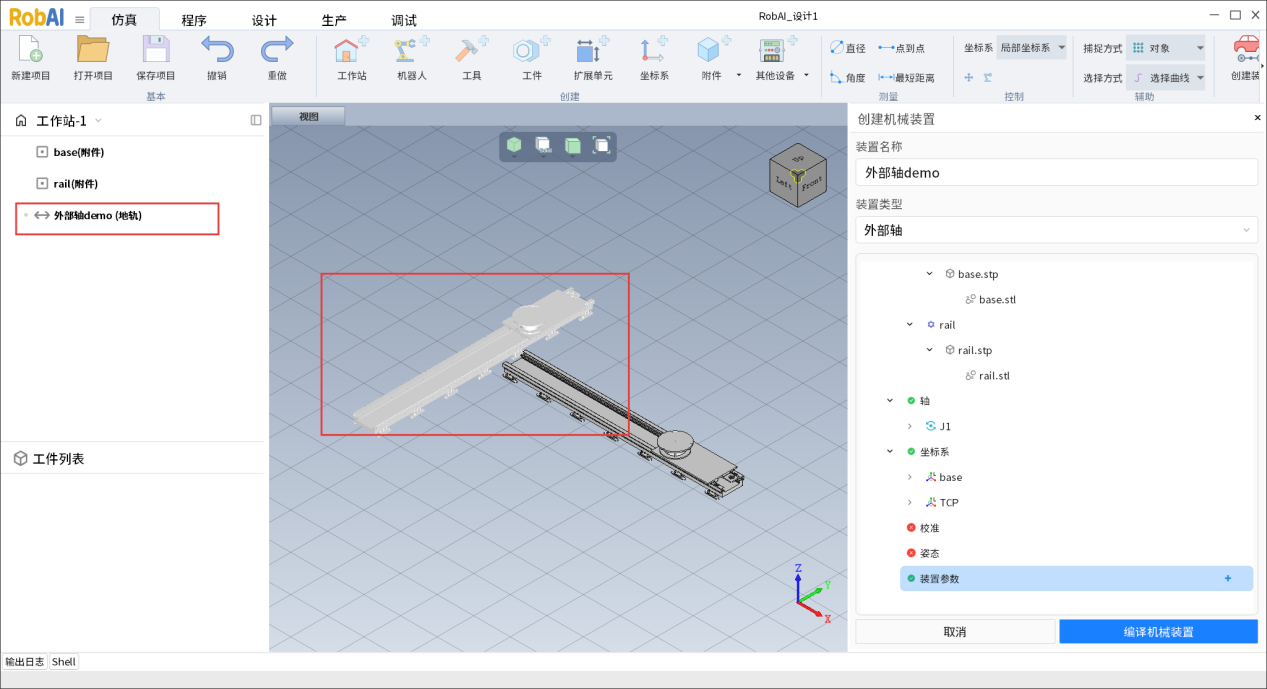Image resolution: width=1267 pixels, height=689 pixels.
Task: Click the 工具 (tool) hammer icon
Action: pos(471,50)
